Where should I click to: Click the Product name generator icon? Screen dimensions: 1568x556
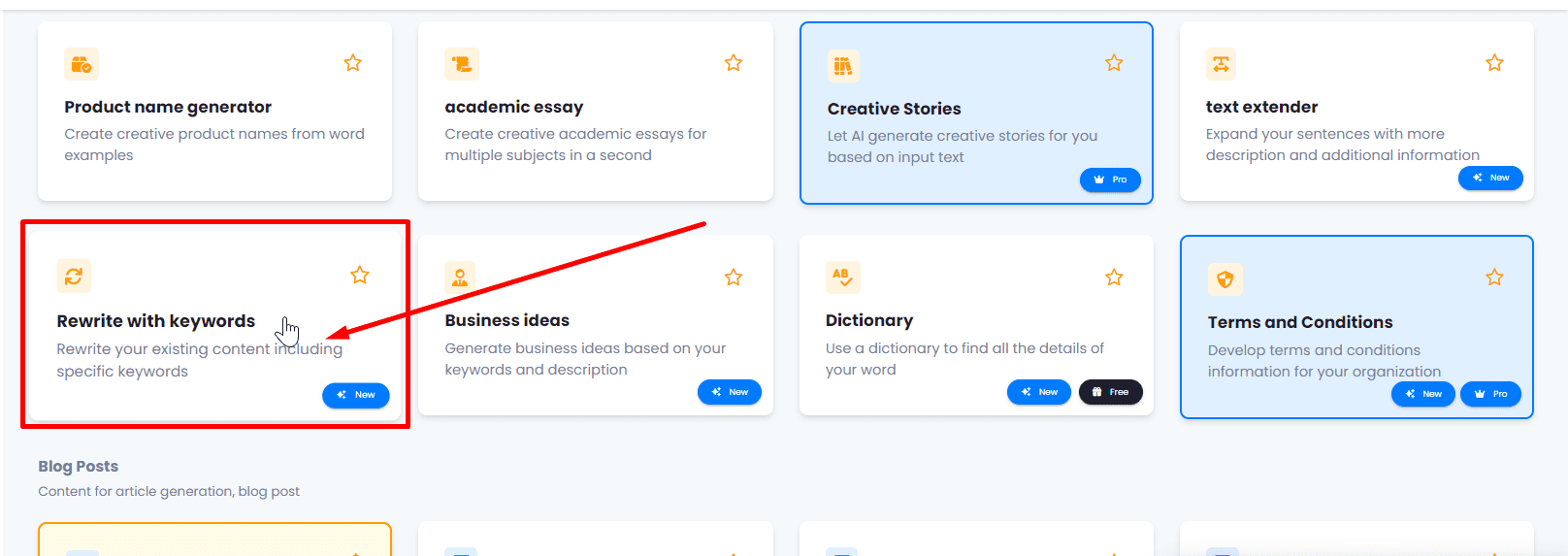[82, 65]
